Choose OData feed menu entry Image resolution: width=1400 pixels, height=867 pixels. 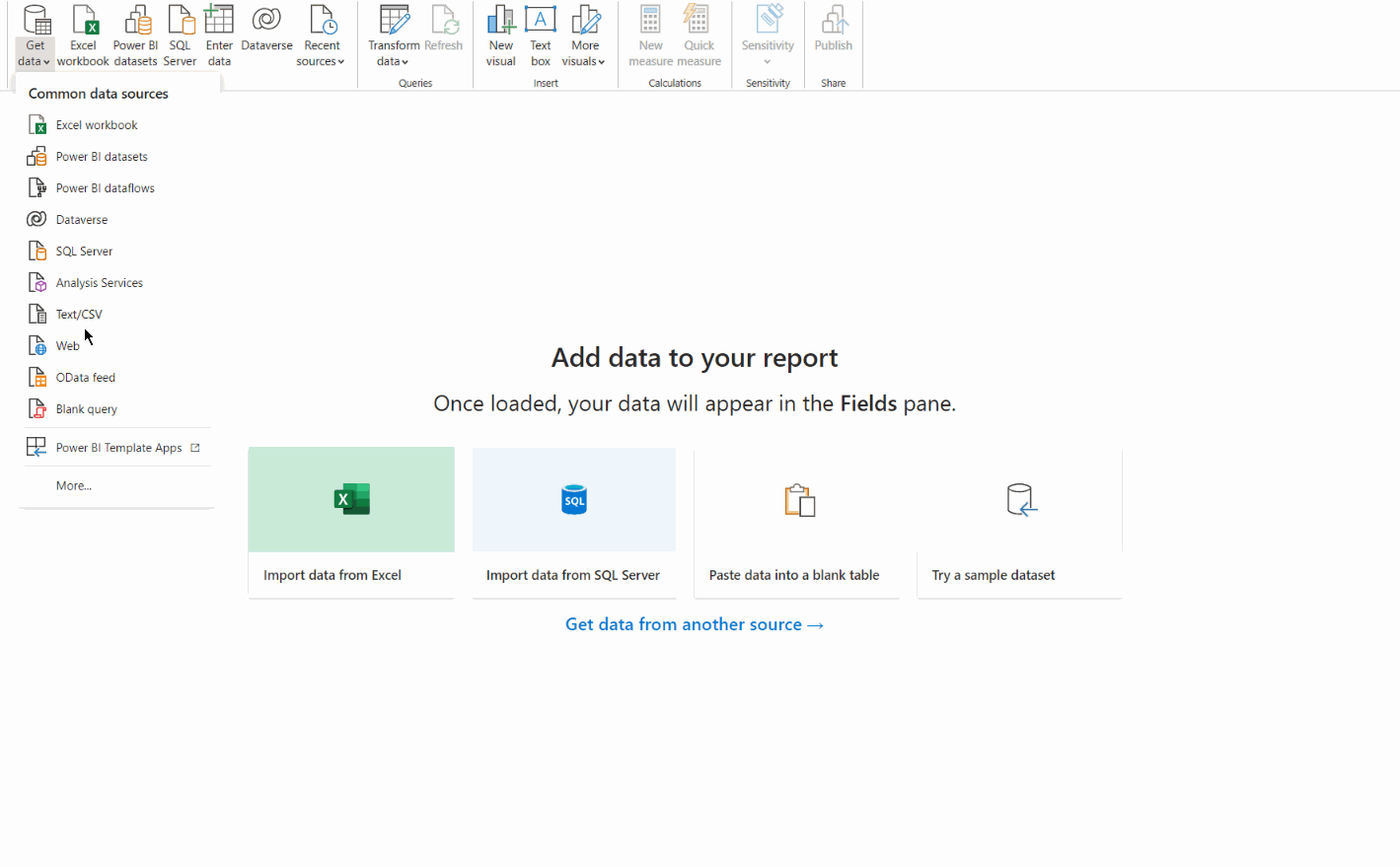[x=116, y=378]
